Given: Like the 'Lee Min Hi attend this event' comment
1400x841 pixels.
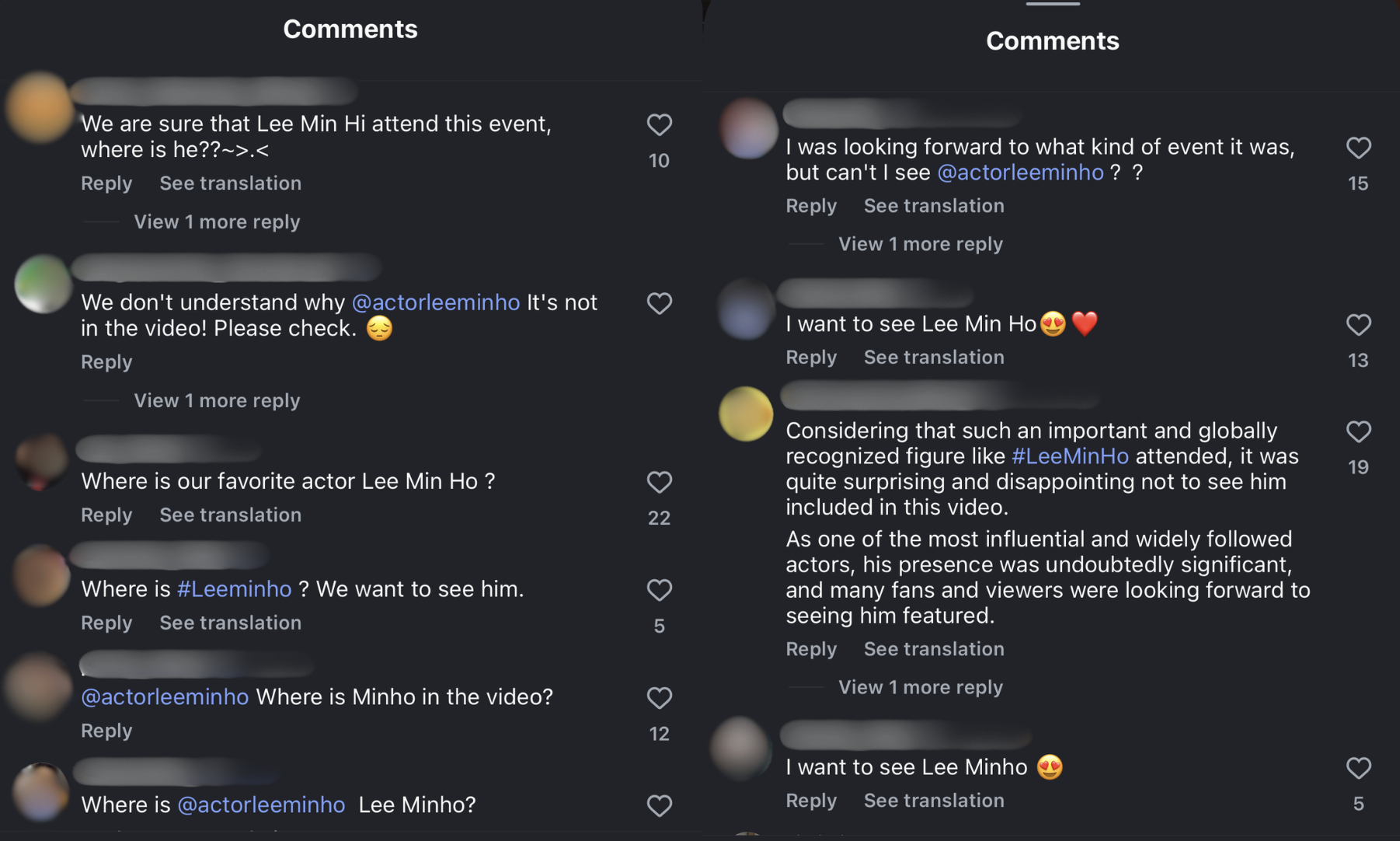Looking at the screenshot, I should 659,124.
